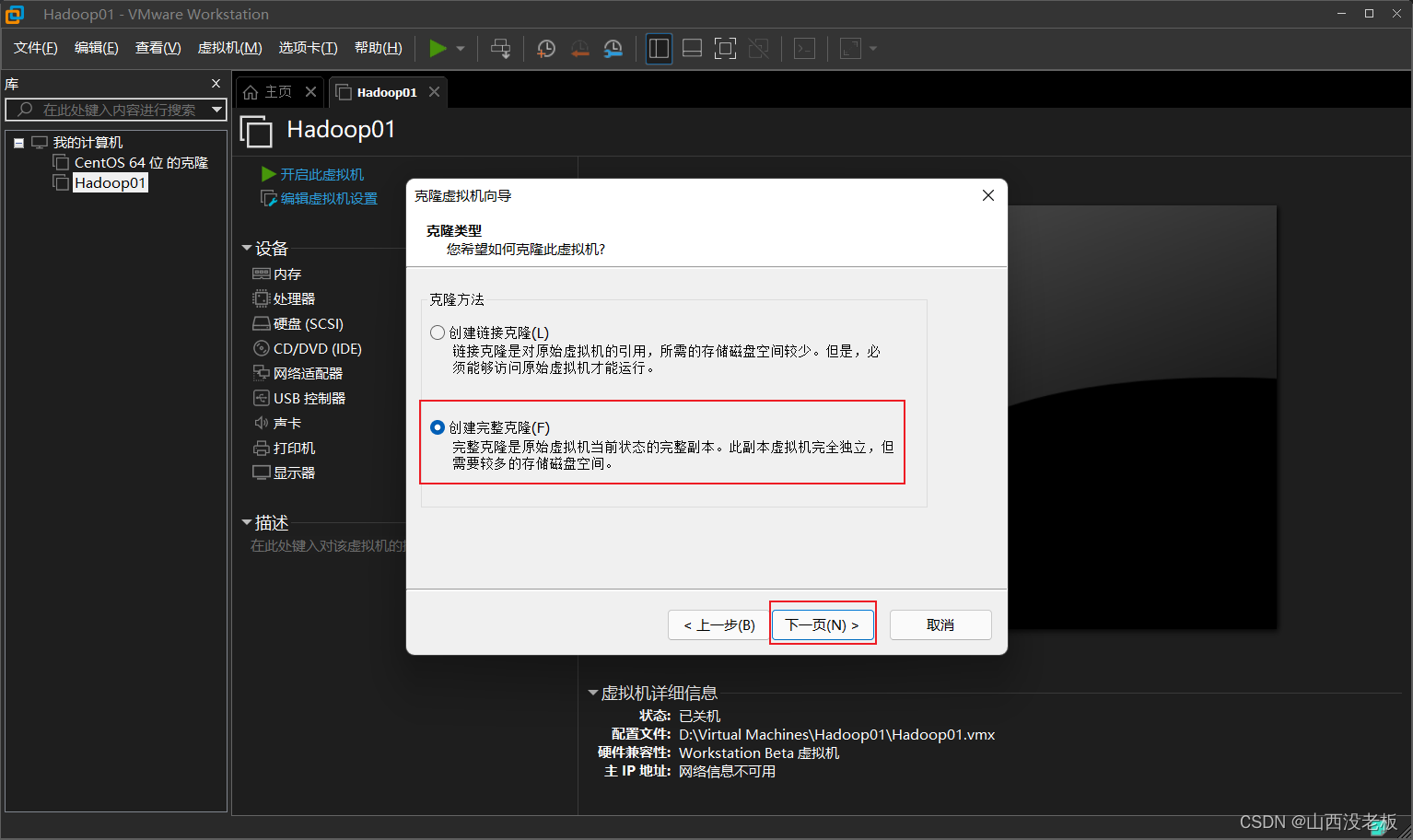The height and width of the screenshot is (840, 1413).
Task: Click the stretch guest display icon
Action: (x=850, y=49)
